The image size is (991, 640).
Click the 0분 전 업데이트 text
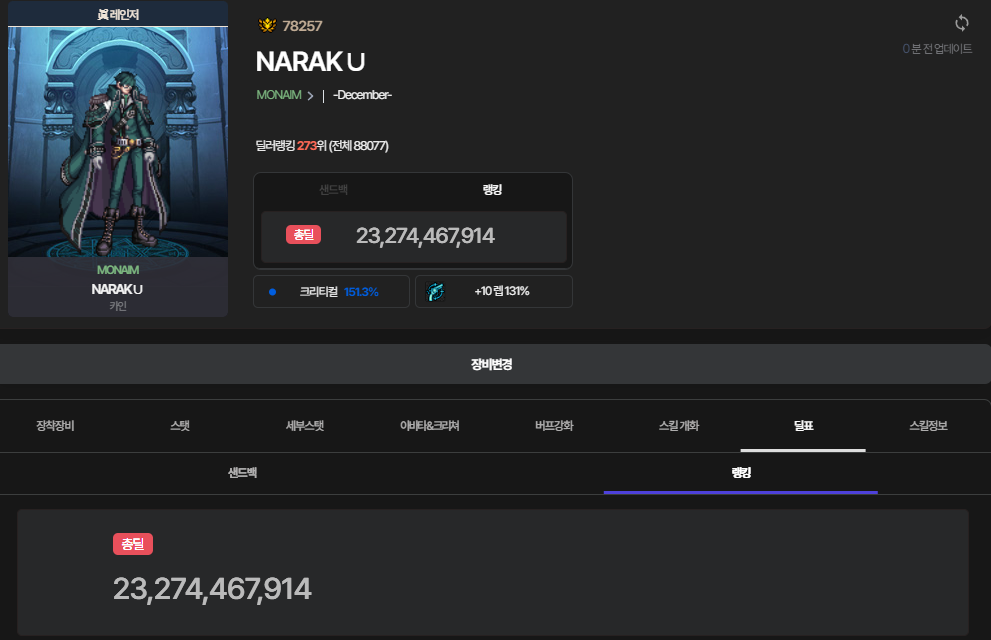click(x=937, y=49)
